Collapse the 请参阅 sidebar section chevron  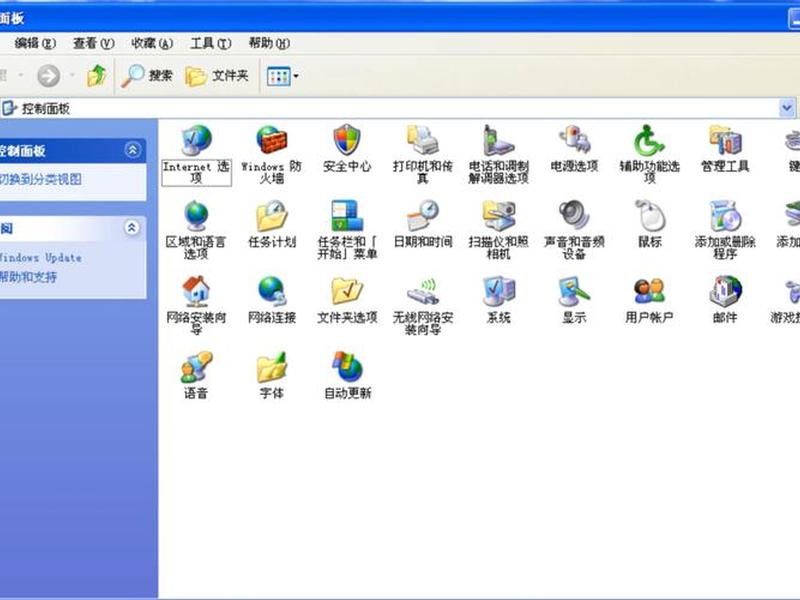tap(132, 228)
